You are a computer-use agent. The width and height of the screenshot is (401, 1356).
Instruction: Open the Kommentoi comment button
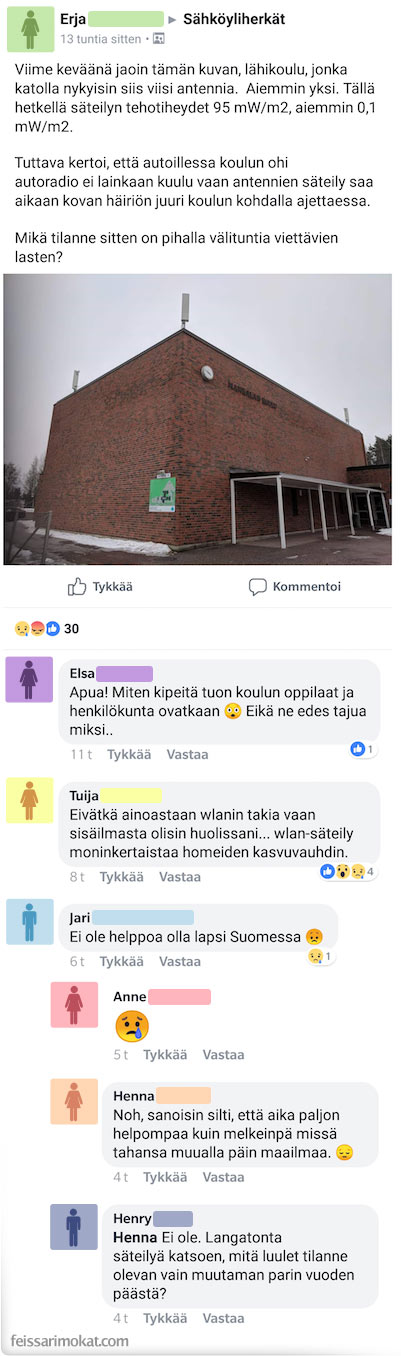(x=295, y=587)
